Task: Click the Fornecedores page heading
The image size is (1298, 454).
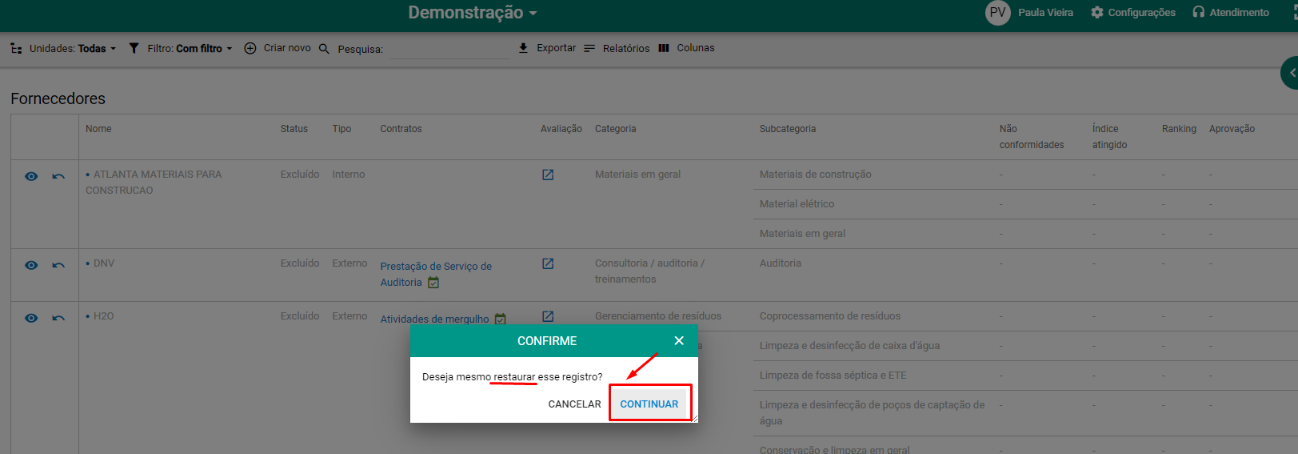Action: (58, 99)
